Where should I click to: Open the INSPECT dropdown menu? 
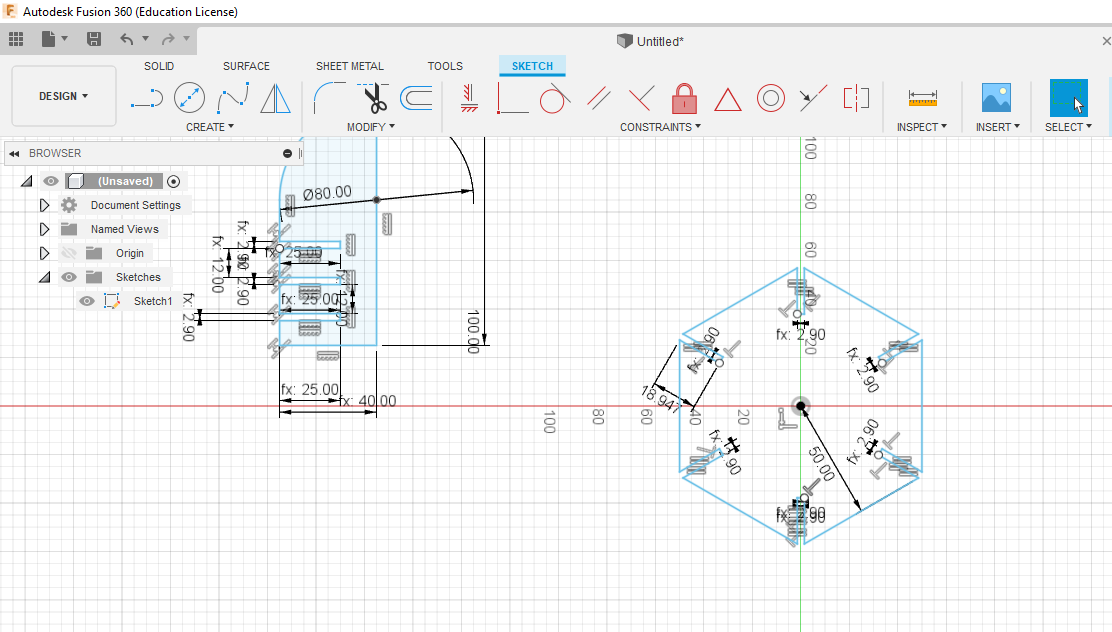pos(922,127)
